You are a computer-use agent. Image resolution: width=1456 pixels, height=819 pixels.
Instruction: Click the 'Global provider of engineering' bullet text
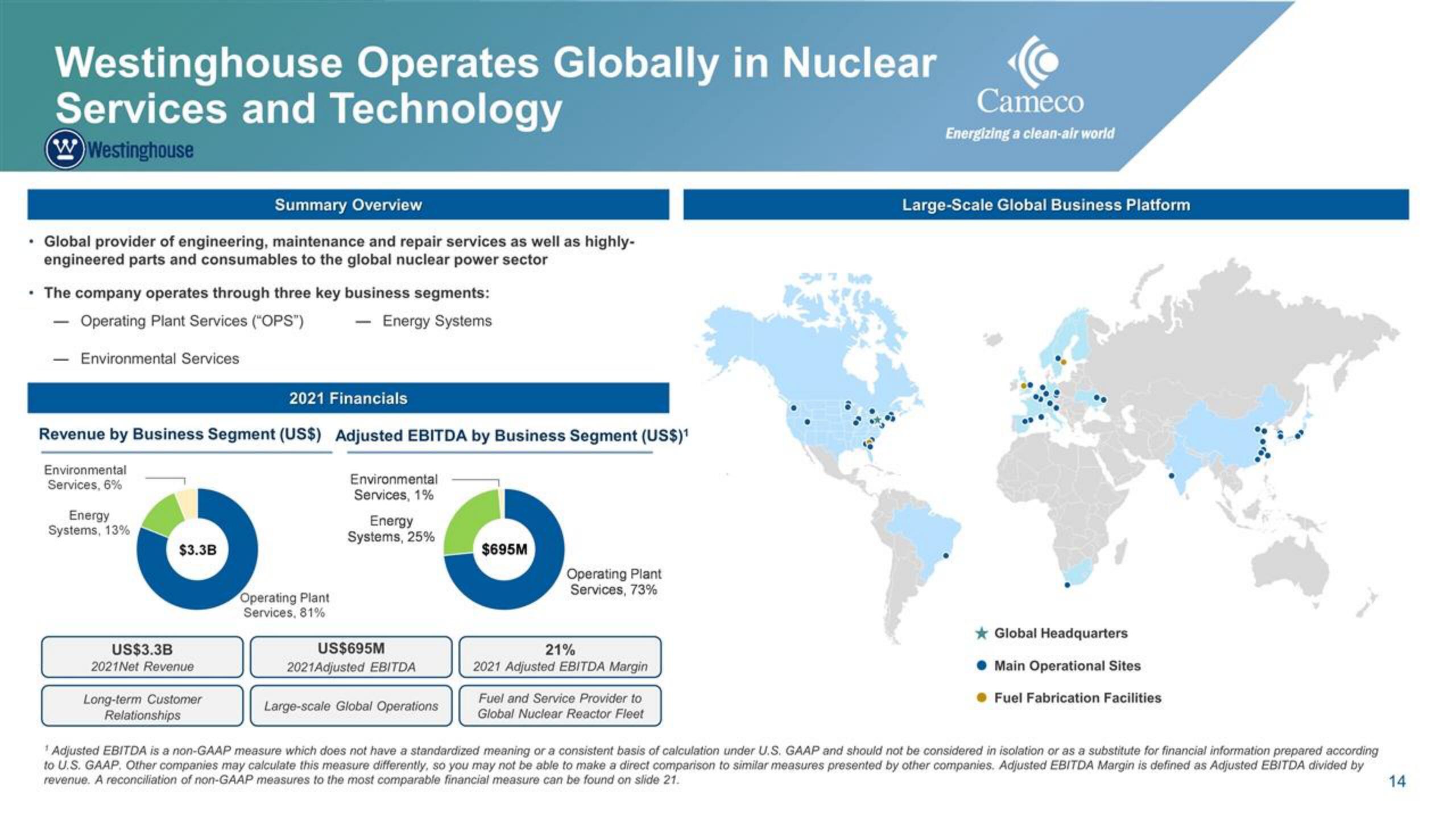(339, 250)
